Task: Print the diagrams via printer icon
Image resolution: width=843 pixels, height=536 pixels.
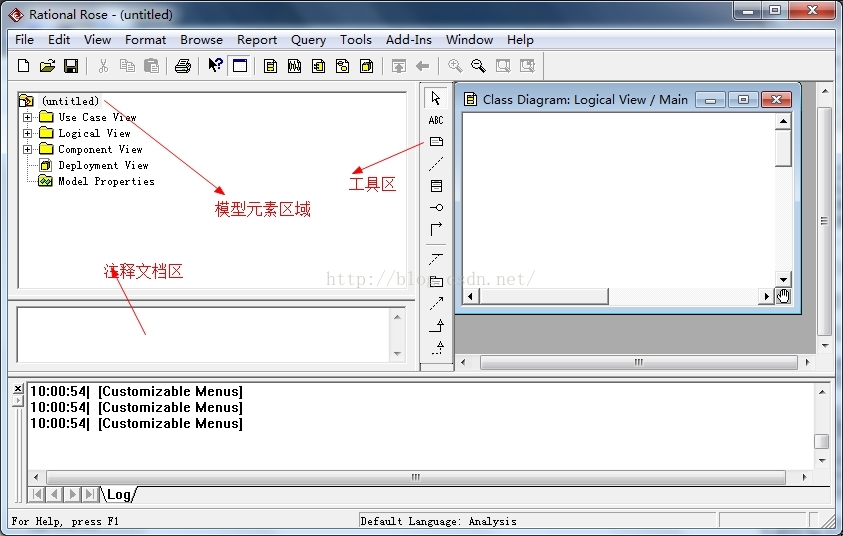Action: (183, 66)
